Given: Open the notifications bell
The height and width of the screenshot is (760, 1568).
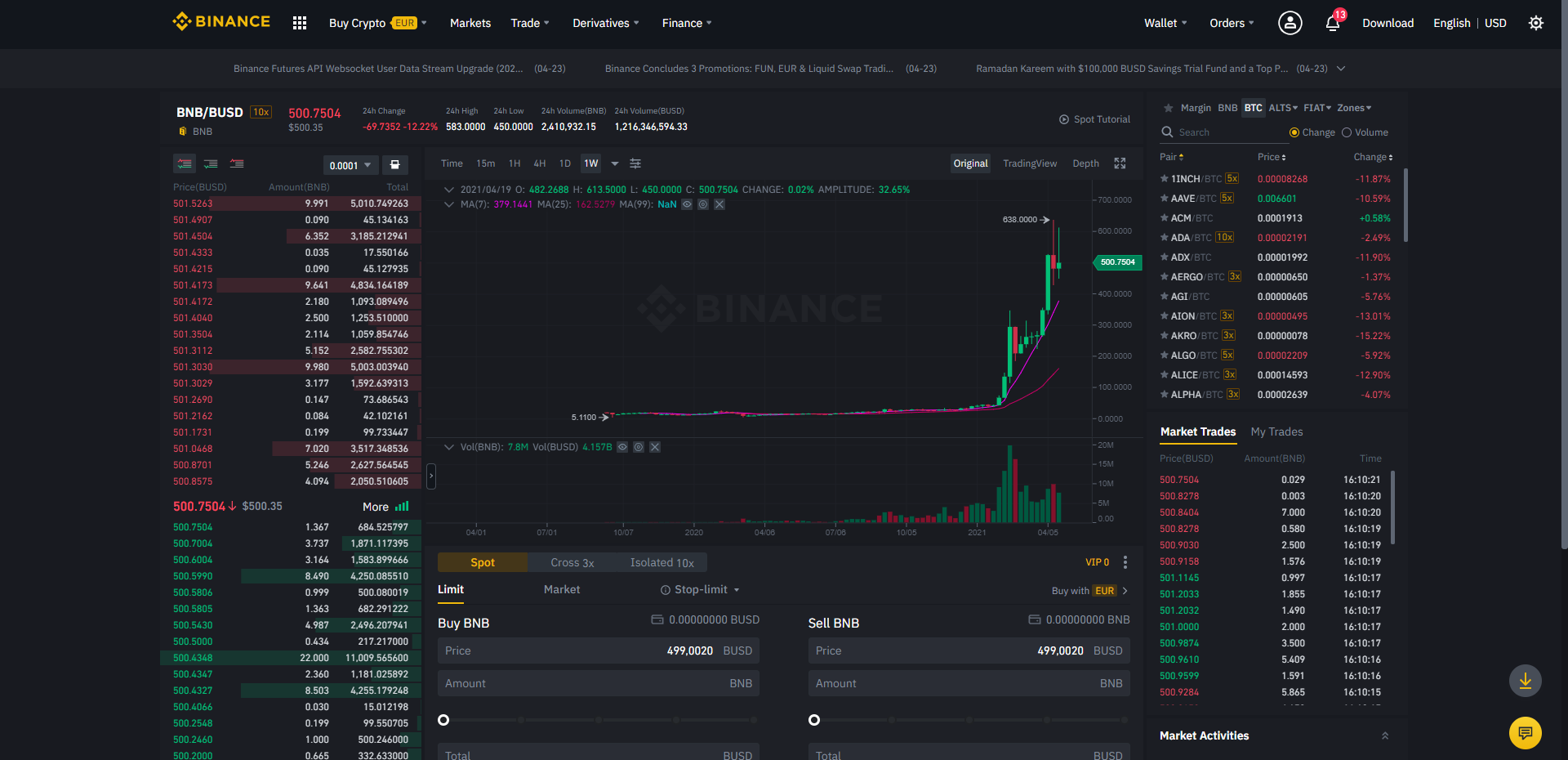Looking at the screenshot, I should coord(1333,23).
